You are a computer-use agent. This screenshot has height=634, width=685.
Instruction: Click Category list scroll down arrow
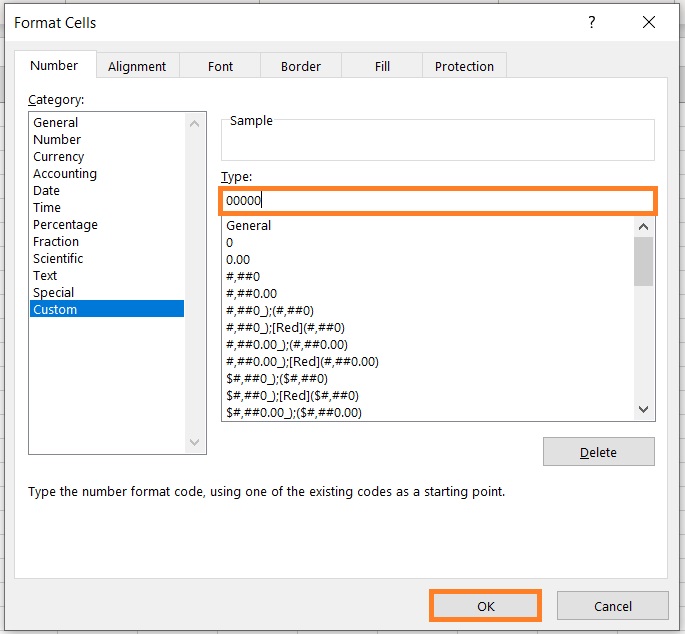(195, 442)
